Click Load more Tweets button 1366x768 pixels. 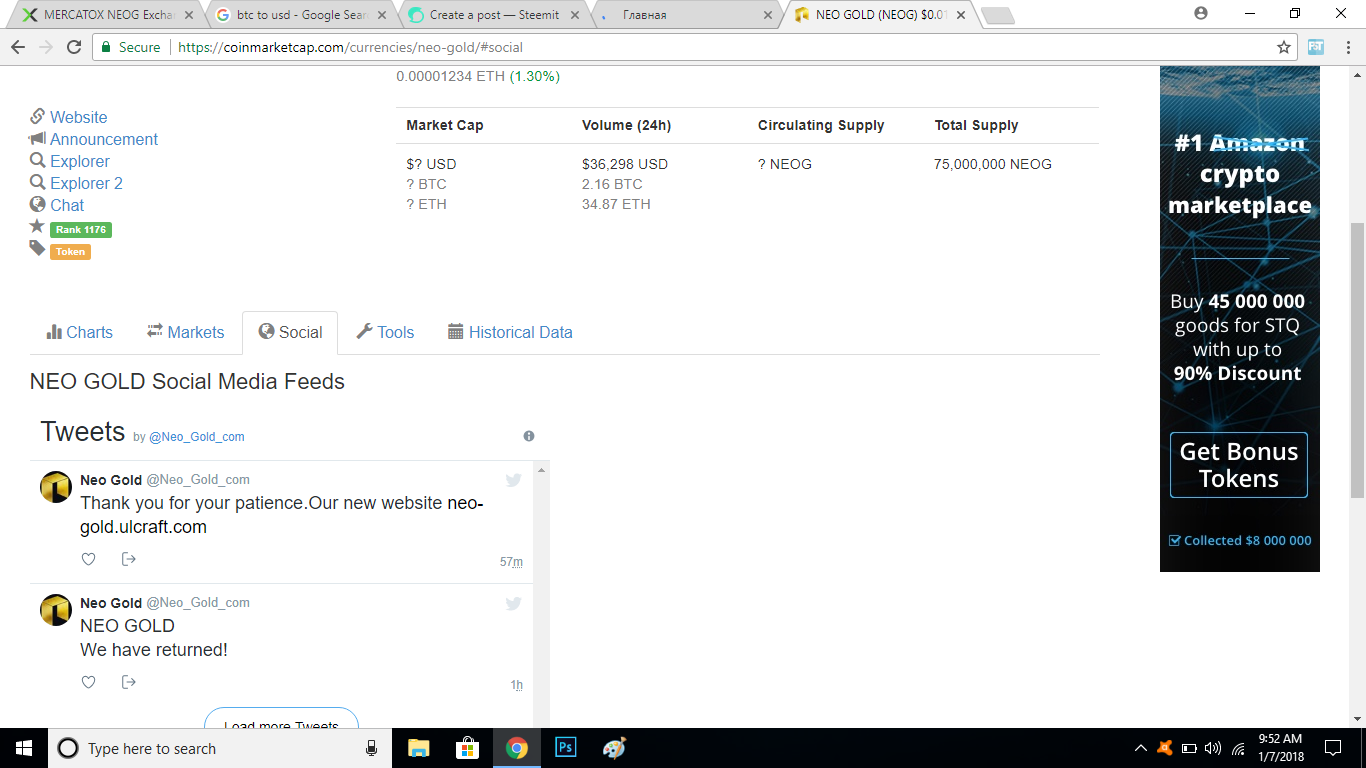point(281,719)
